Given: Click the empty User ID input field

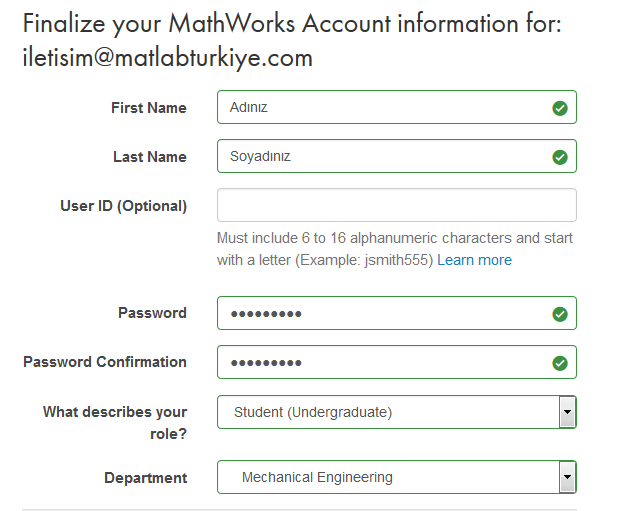Looking at the screenshot, I should point(397,205).
